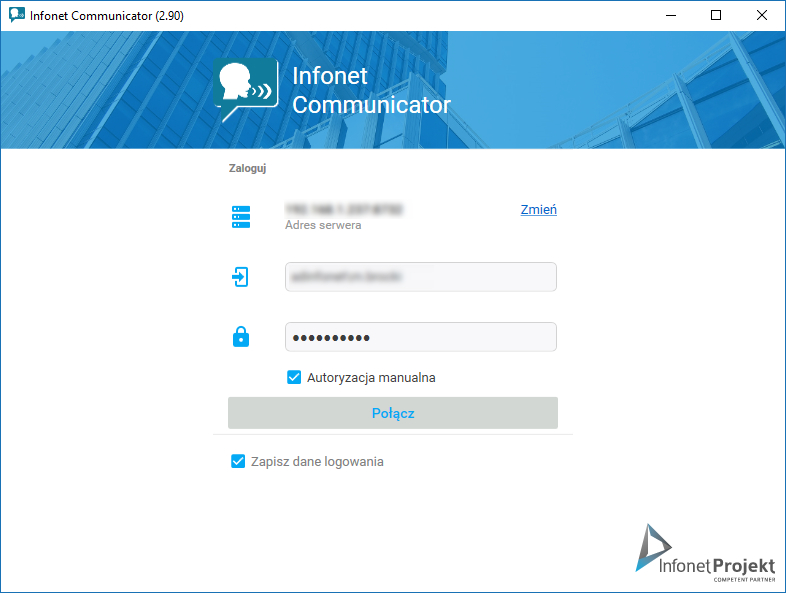Image resolution: width=786 pixels, height=593 pixels.
Task: Click the blue padlock icon
Action: 241,336
